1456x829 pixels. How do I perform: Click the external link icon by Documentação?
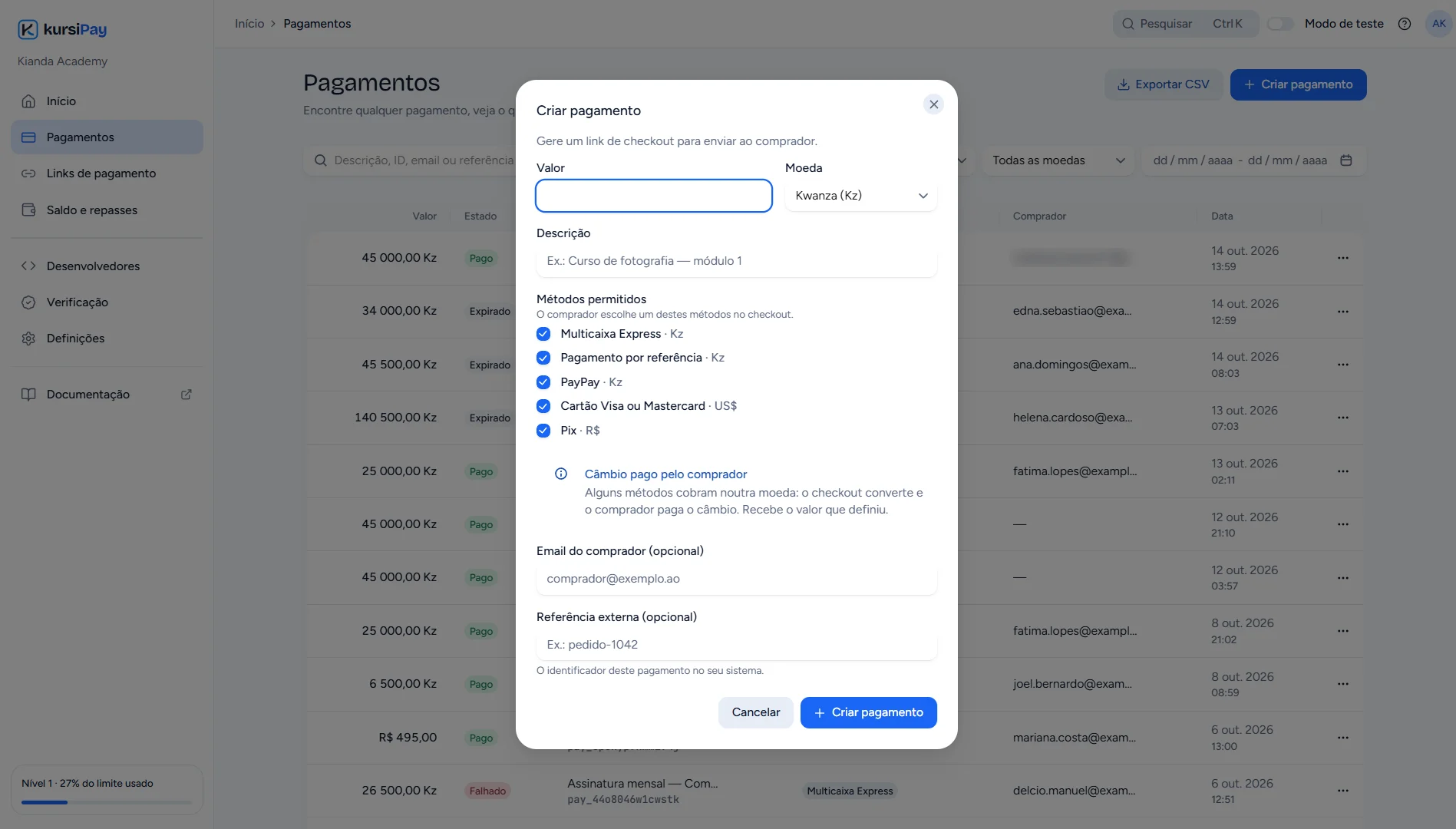(186, 395)
